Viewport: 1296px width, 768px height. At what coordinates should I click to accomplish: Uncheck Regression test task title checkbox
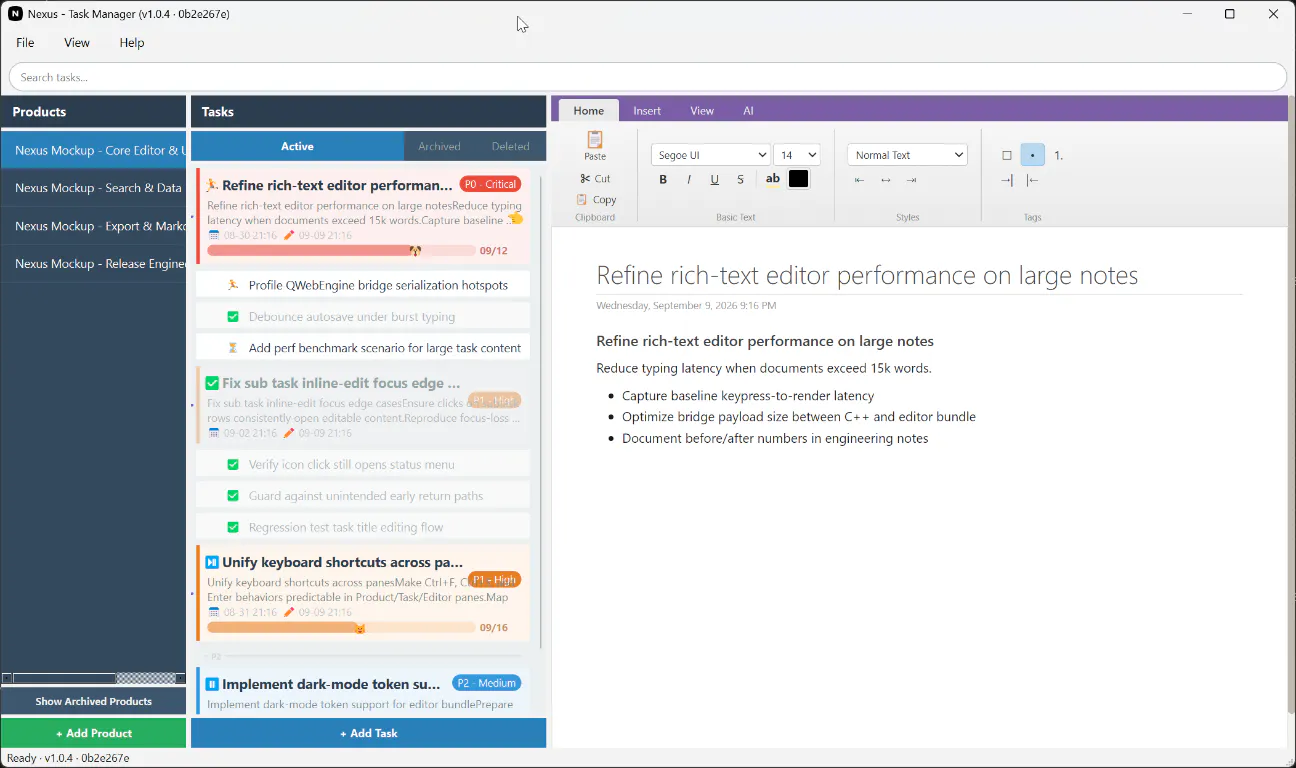tap(233, 527)
